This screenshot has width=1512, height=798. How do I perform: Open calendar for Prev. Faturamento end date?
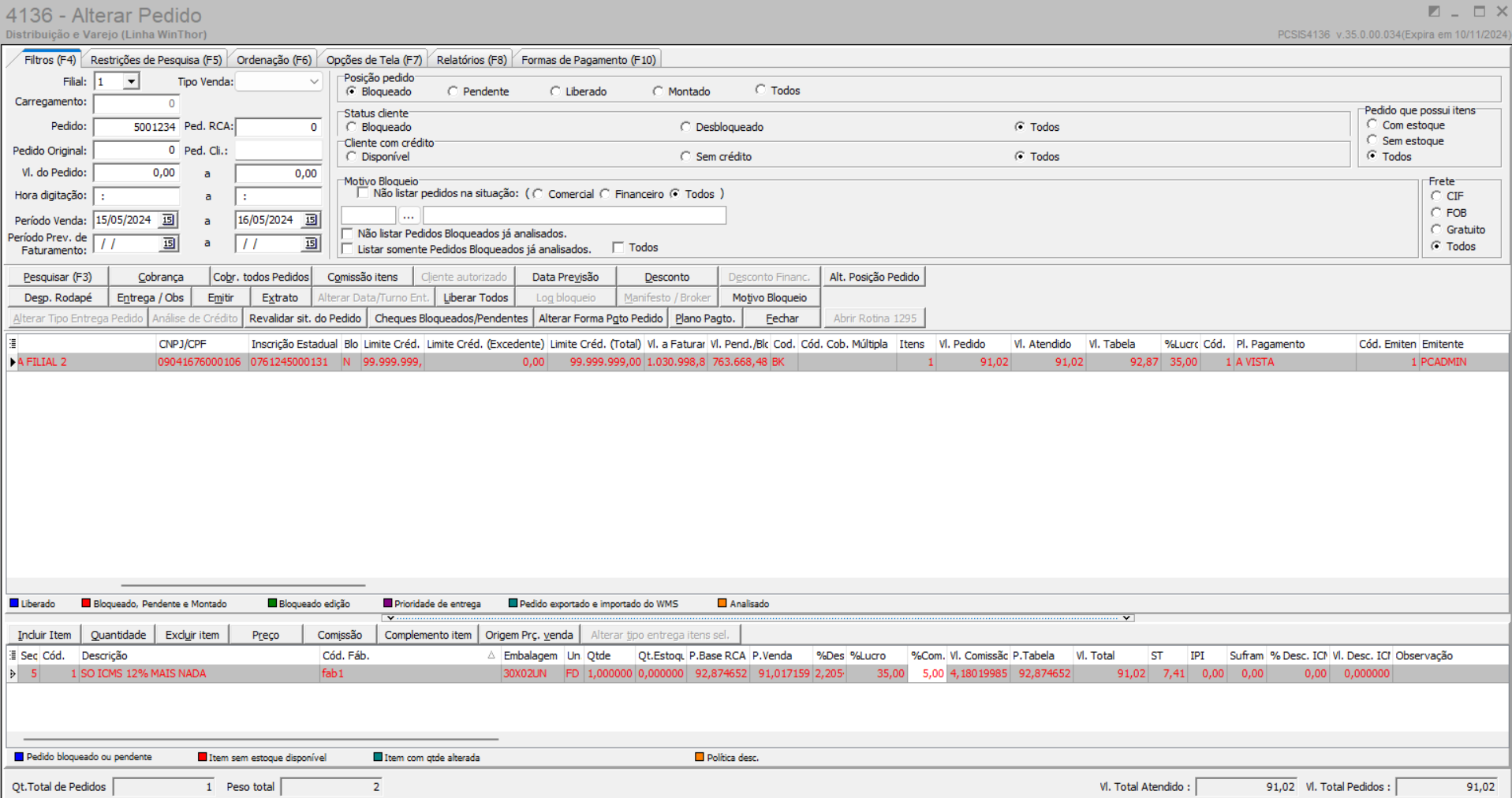tap(311, 244)
